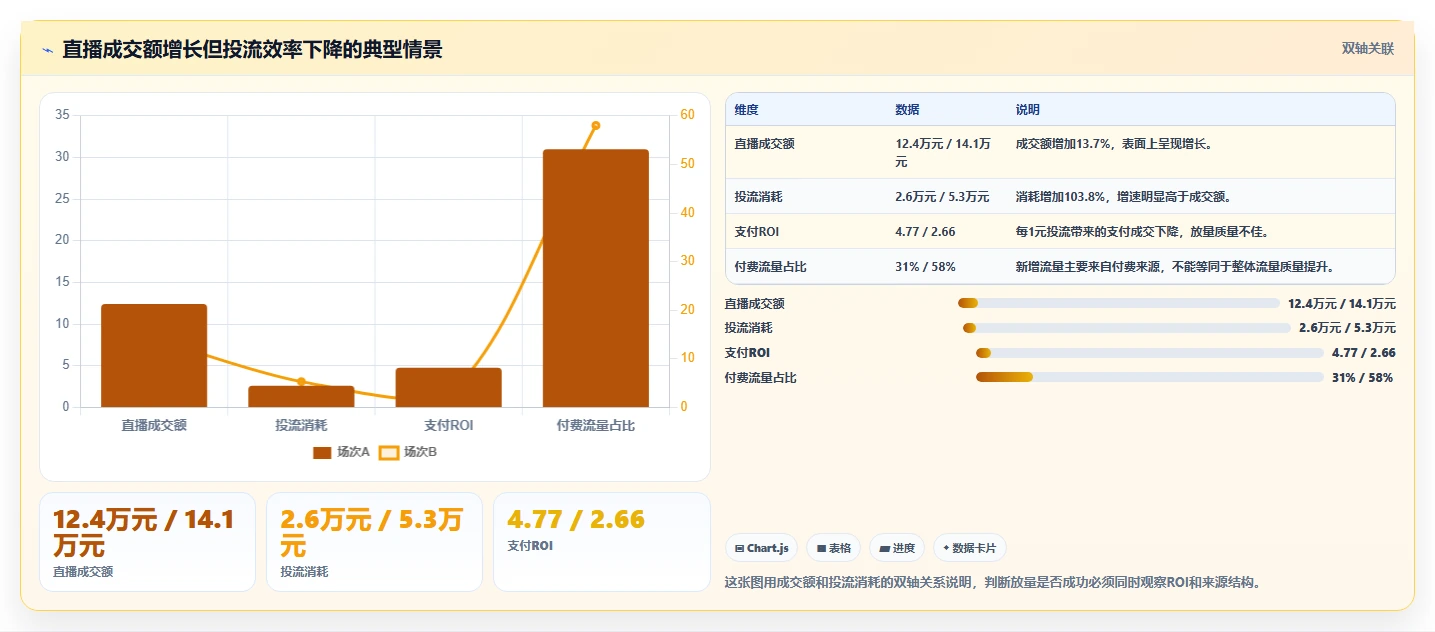The image size is (1435, 632).
Task: Click the 付费流量占比 bar in the chart
Action: click(x=596, y=278)
